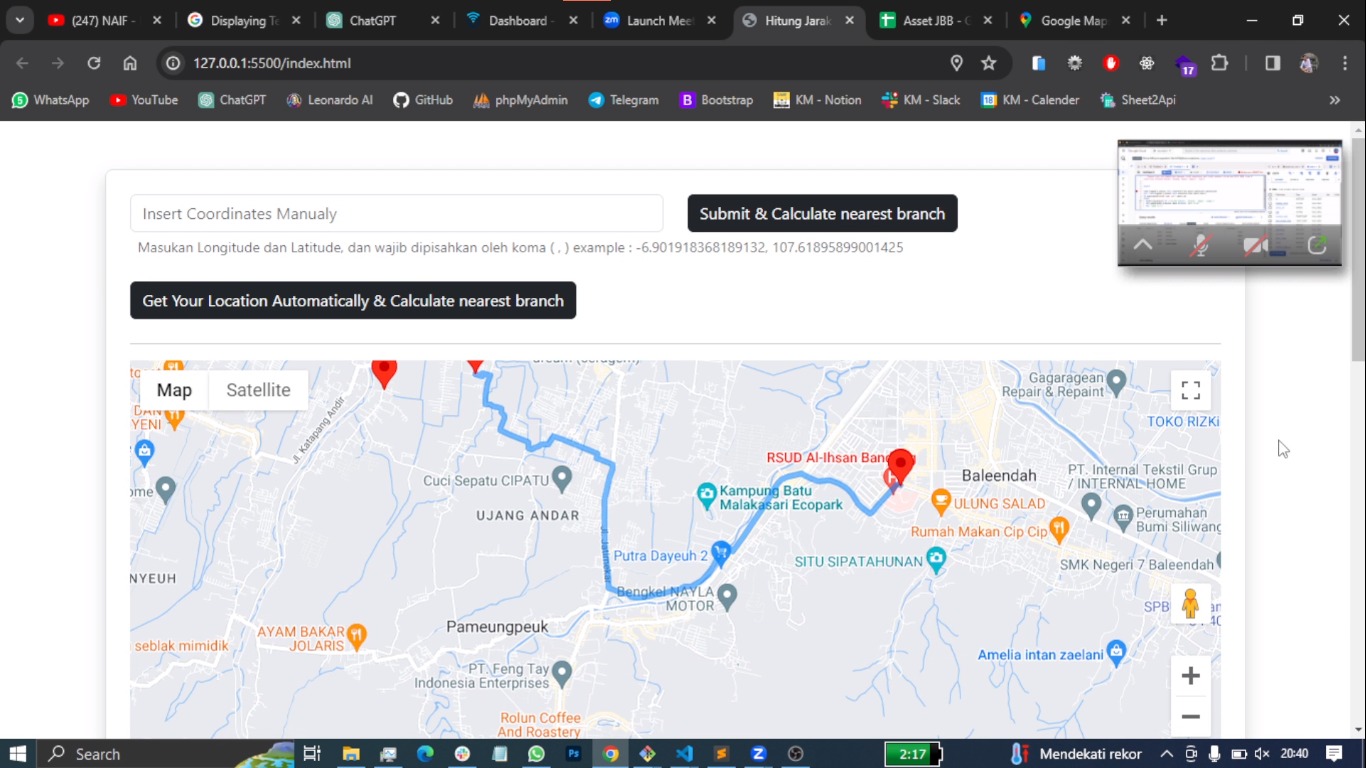Image resolution: width=1366 pixels, height=768 pixels.
Task: Open a new browser tab
Action: (x=1161, y=20)
